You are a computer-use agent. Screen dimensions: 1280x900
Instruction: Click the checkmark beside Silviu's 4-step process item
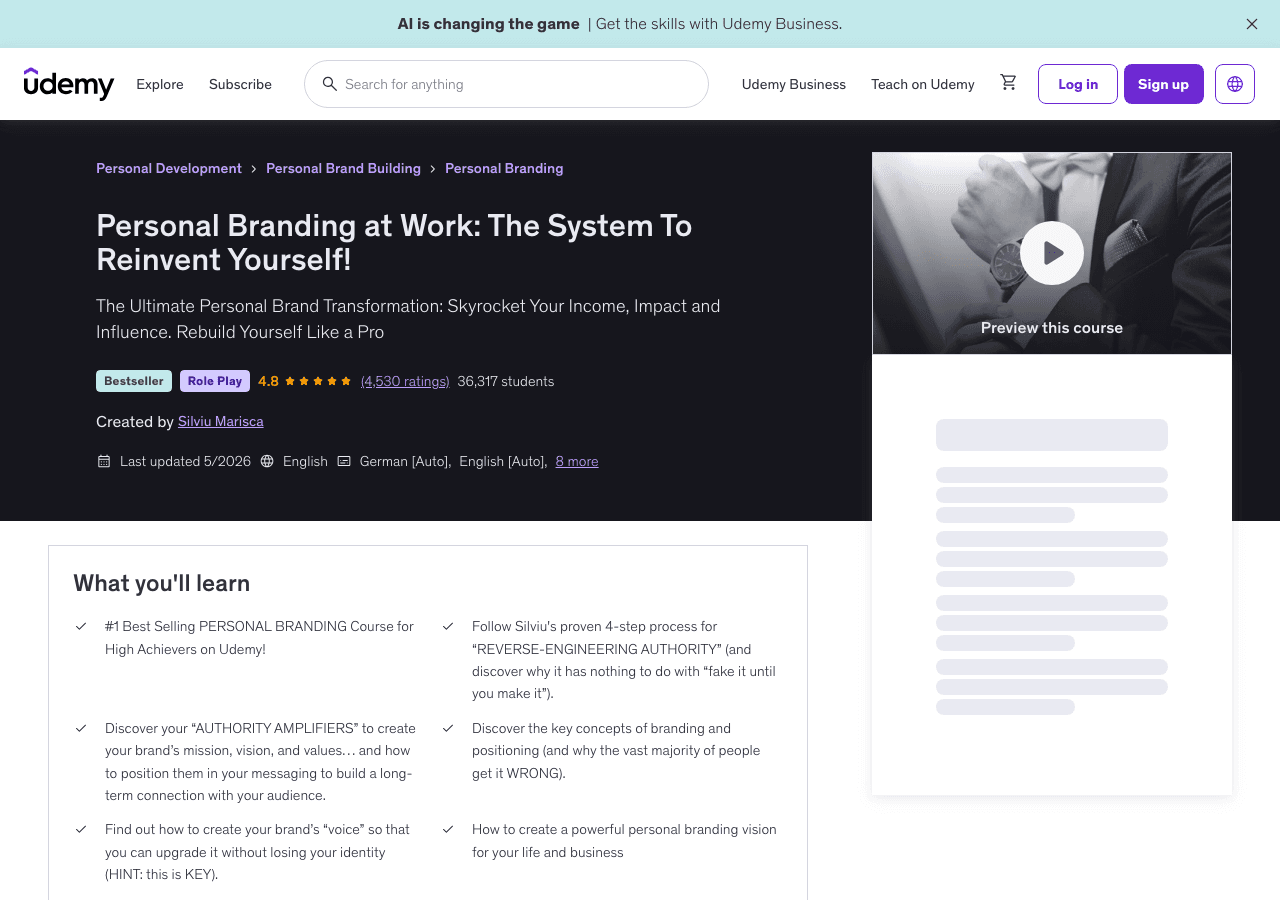click(448, 626)
